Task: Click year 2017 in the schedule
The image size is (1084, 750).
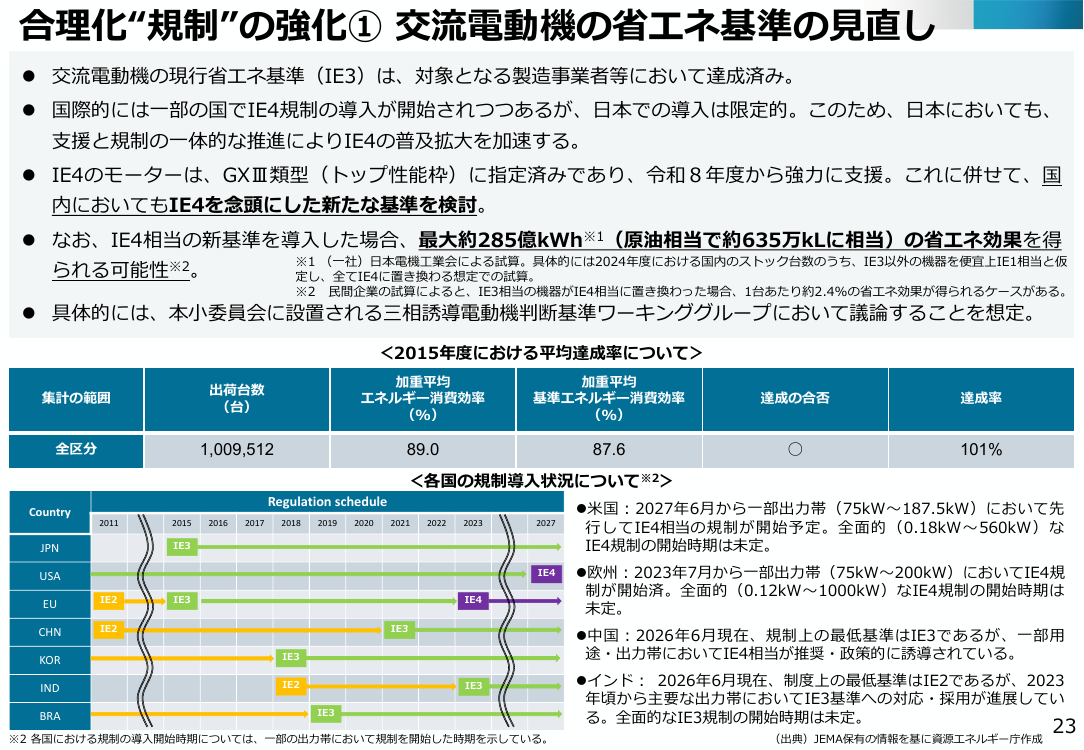Action: [x=254, y=523]
